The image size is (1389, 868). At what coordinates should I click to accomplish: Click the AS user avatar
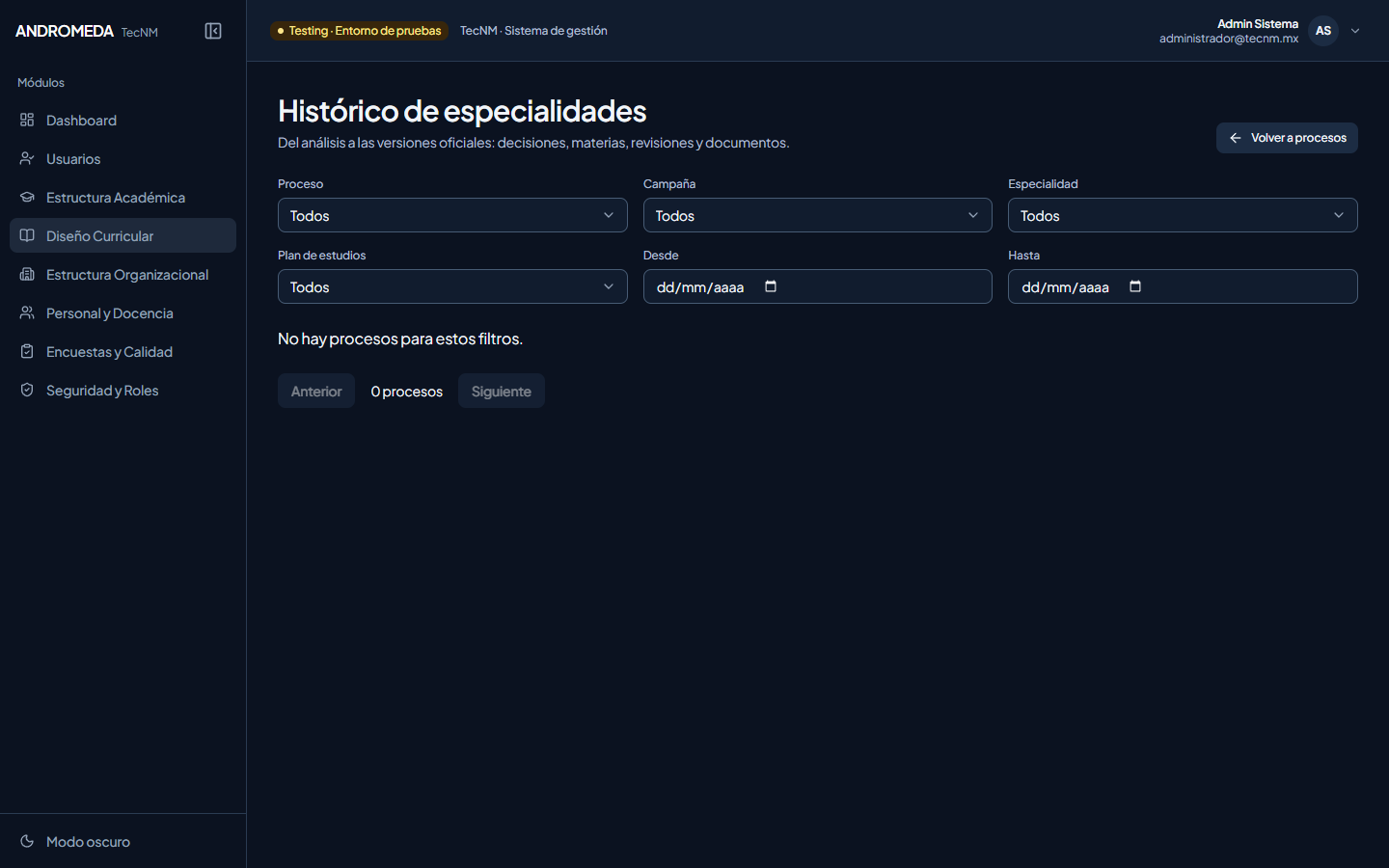pos(1323,31)
